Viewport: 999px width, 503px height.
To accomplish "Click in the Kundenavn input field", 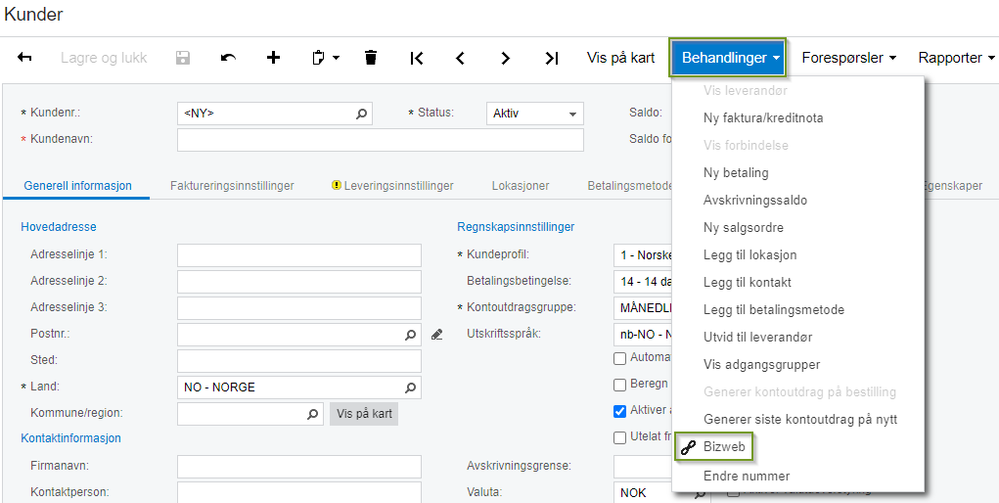I will tap(380, 140).
